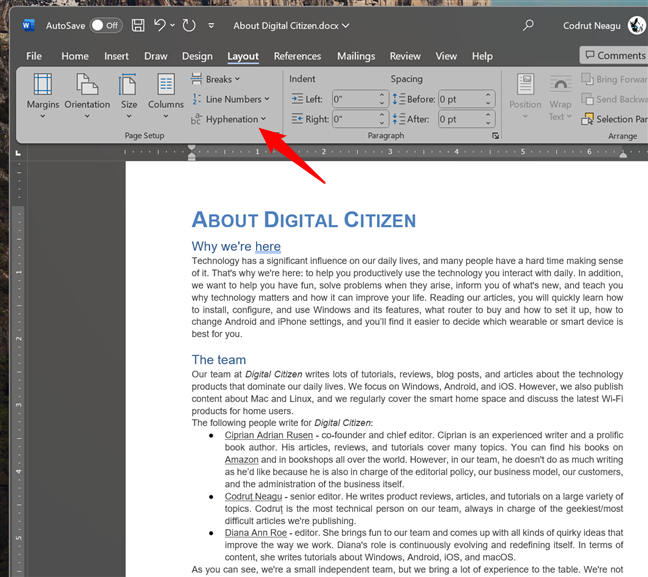Select the Layout tab

(243, 56)
